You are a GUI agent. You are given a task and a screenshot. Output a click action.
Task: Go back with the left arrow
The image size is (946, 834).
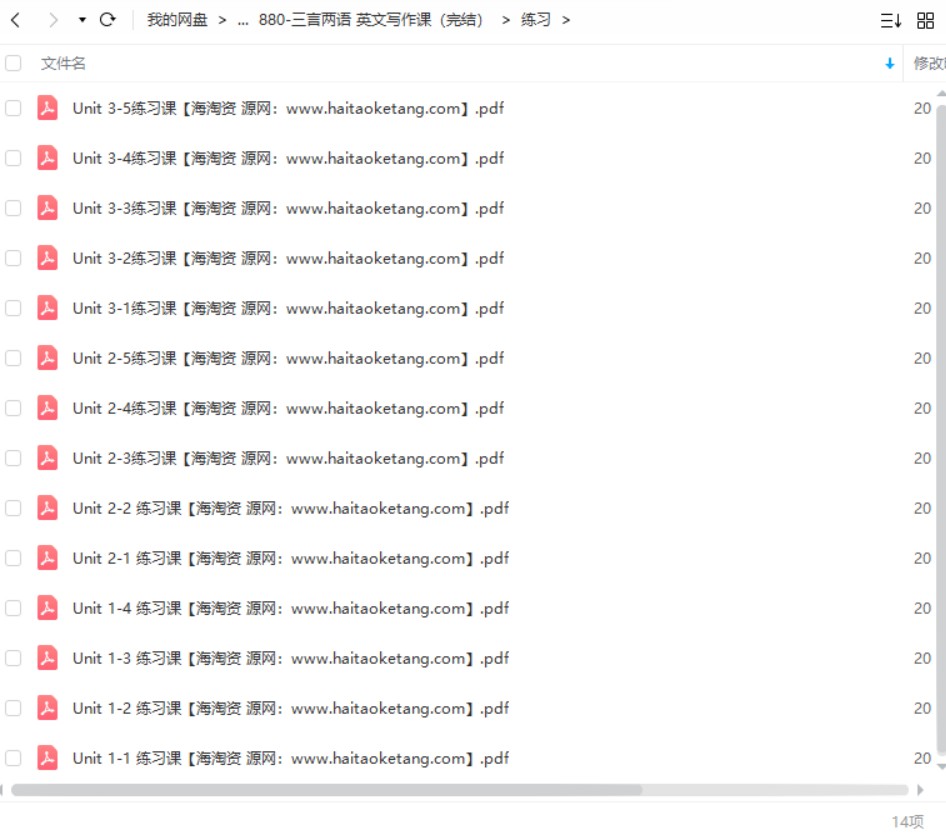coord(16,20)
